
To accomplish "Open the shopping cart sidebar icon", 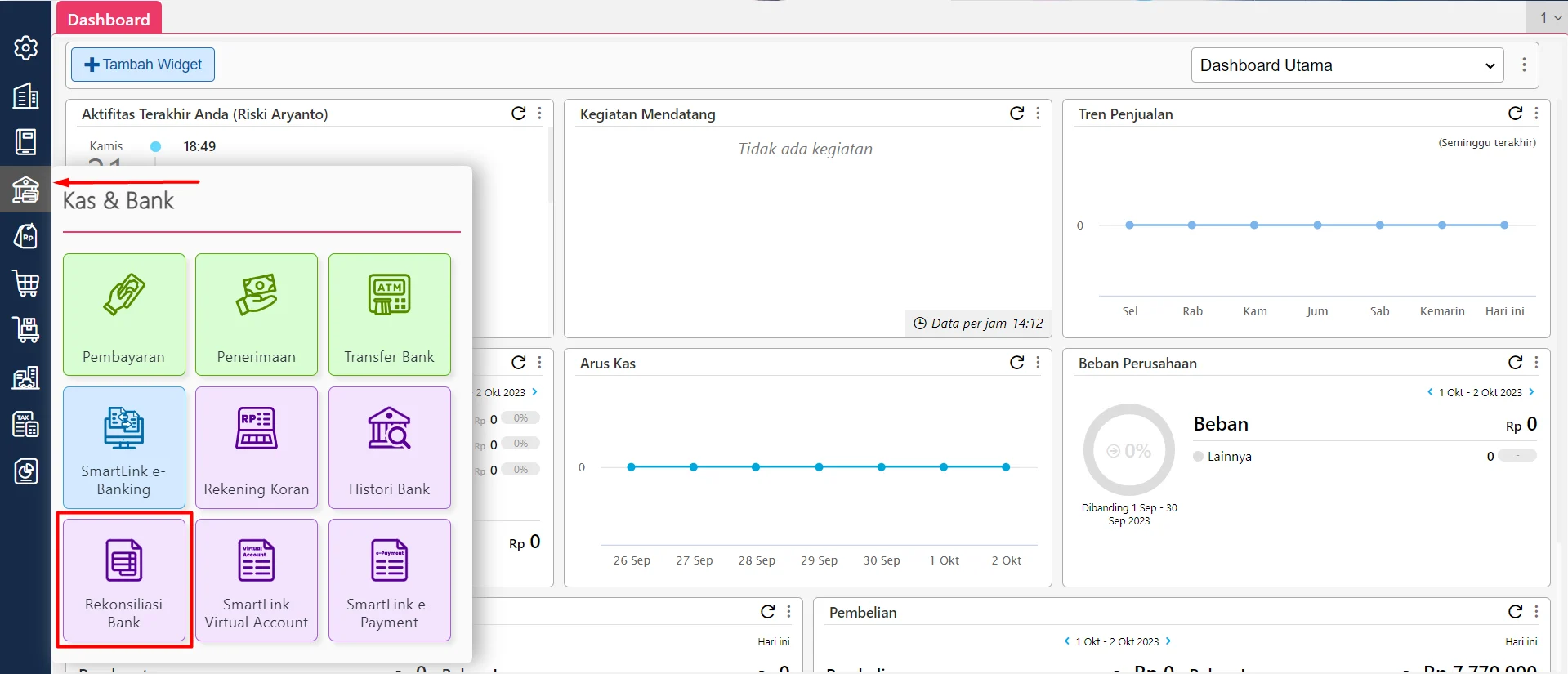I will point(25,283).
